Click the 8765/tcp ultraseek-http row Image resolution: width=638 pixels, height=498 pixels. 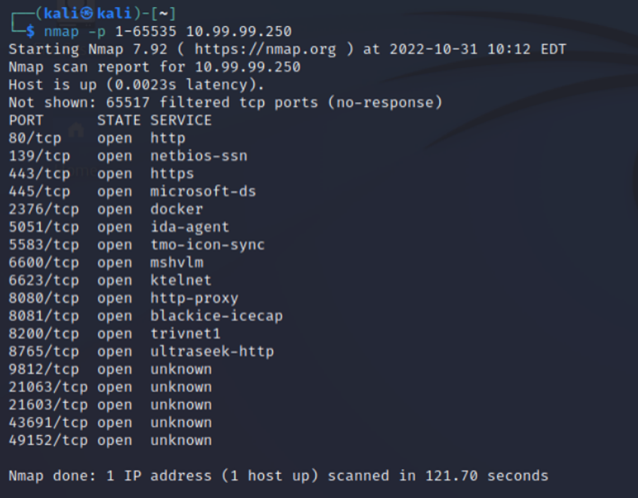140,352
